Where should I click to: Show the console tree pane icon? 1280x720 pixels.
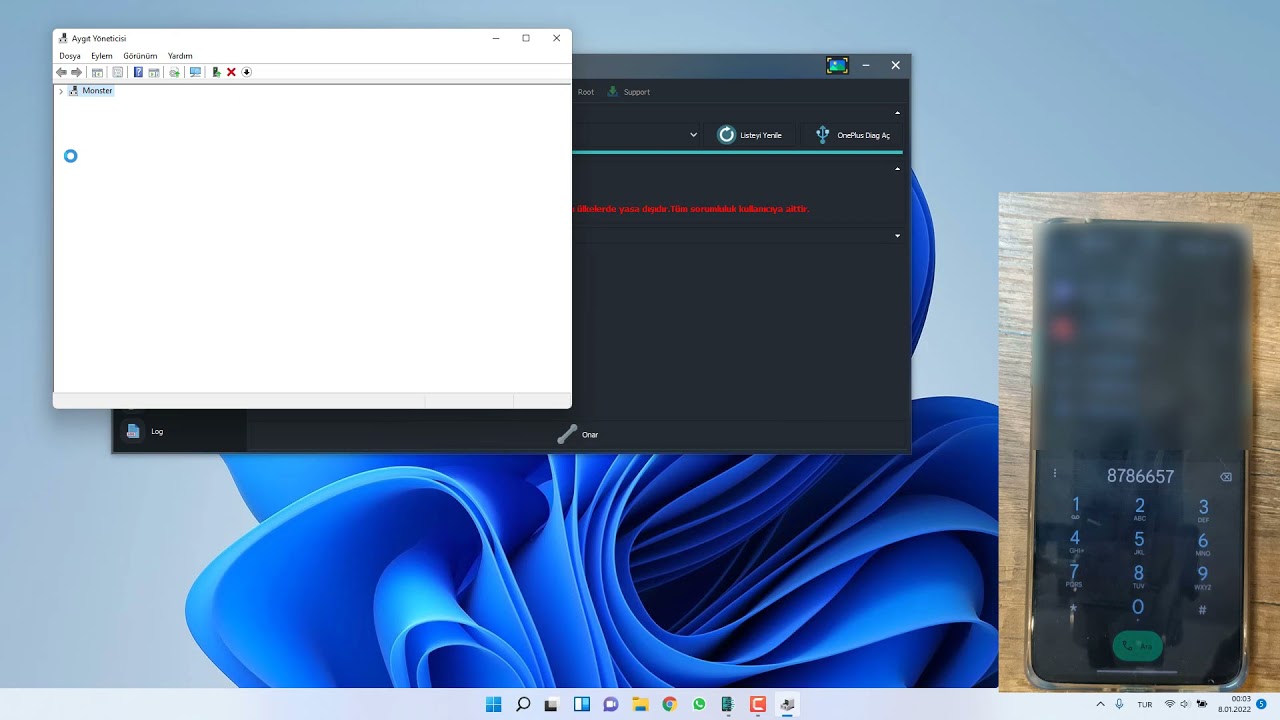pos(97,72)
